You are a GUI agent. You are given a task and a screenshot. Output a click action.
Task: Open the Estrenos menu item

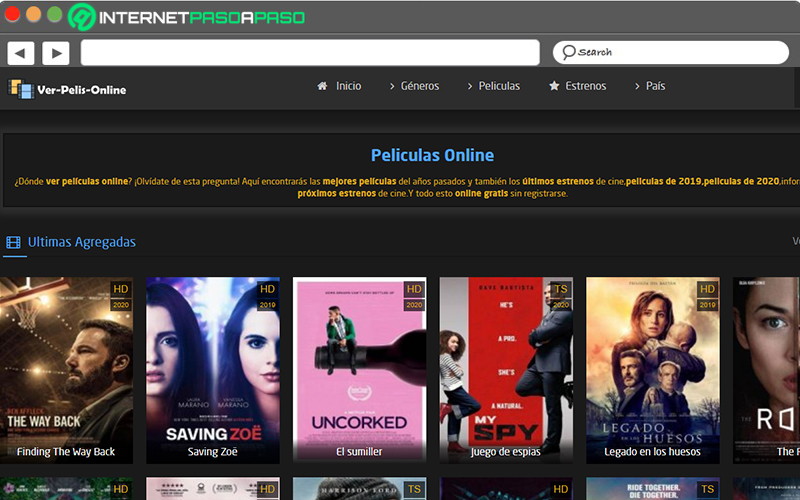pyautogui.click(x=585, y=86)
